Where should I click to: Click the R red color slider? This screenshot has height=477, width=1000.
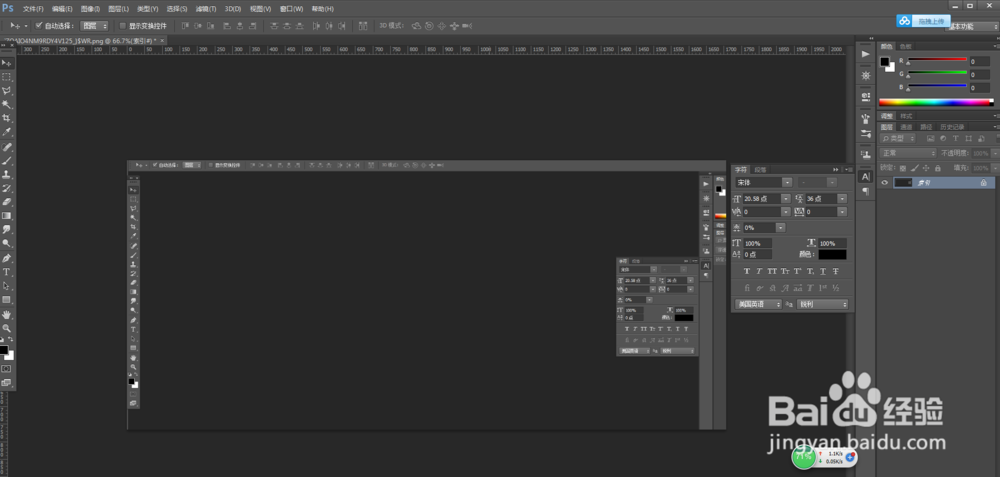pos(937,59)
